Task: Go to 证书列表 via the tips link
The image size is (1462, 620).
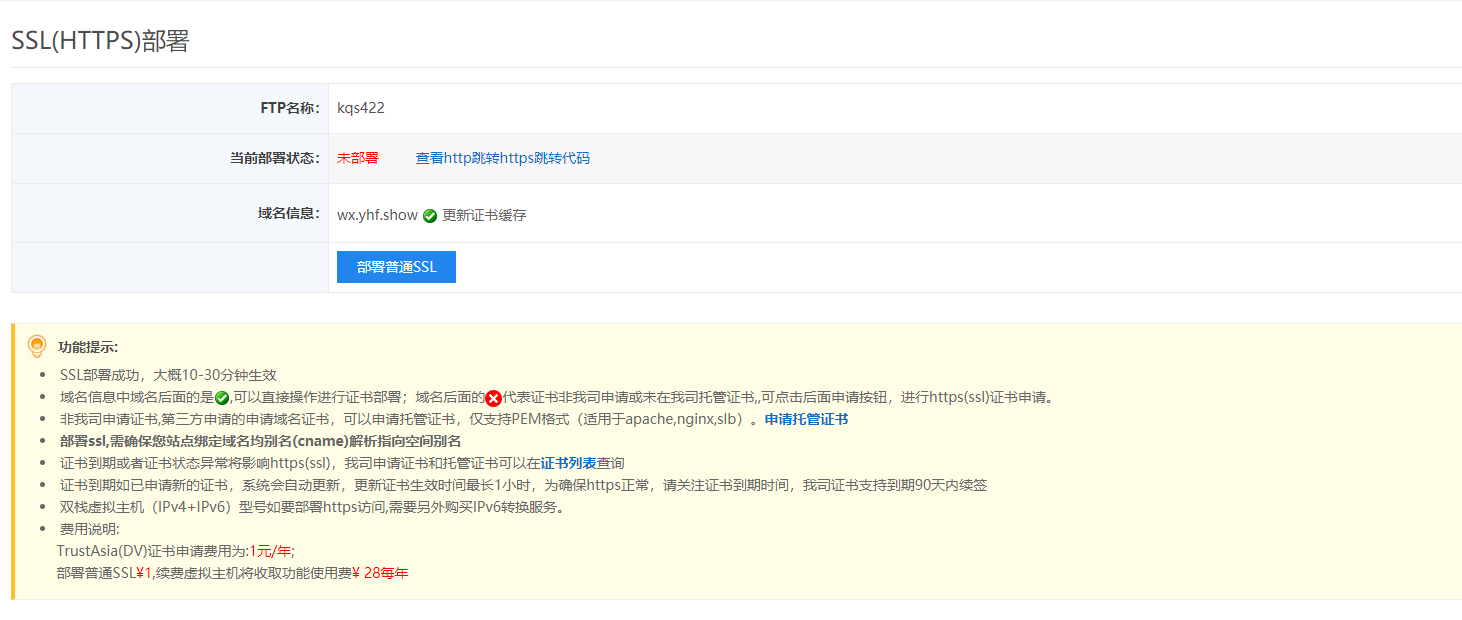Action: point(568,463)
